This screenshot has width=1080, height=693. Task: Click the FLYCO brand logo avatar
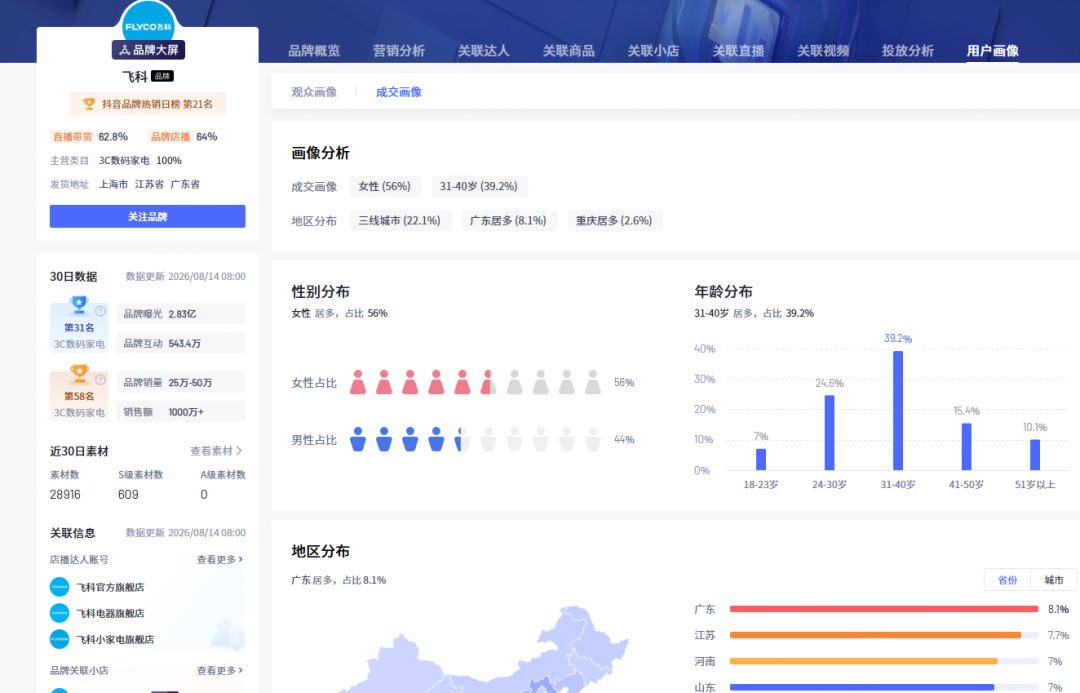point(148,22)
